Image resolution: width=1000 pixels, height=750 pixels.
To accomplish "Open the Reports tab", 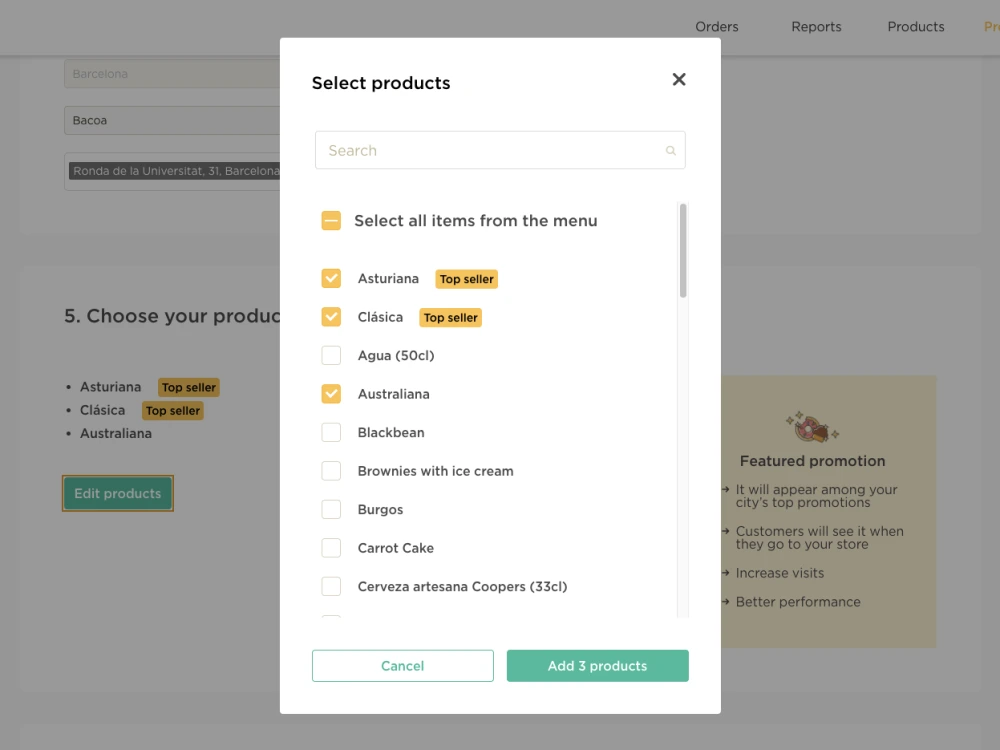I will (x=816, y=27).
